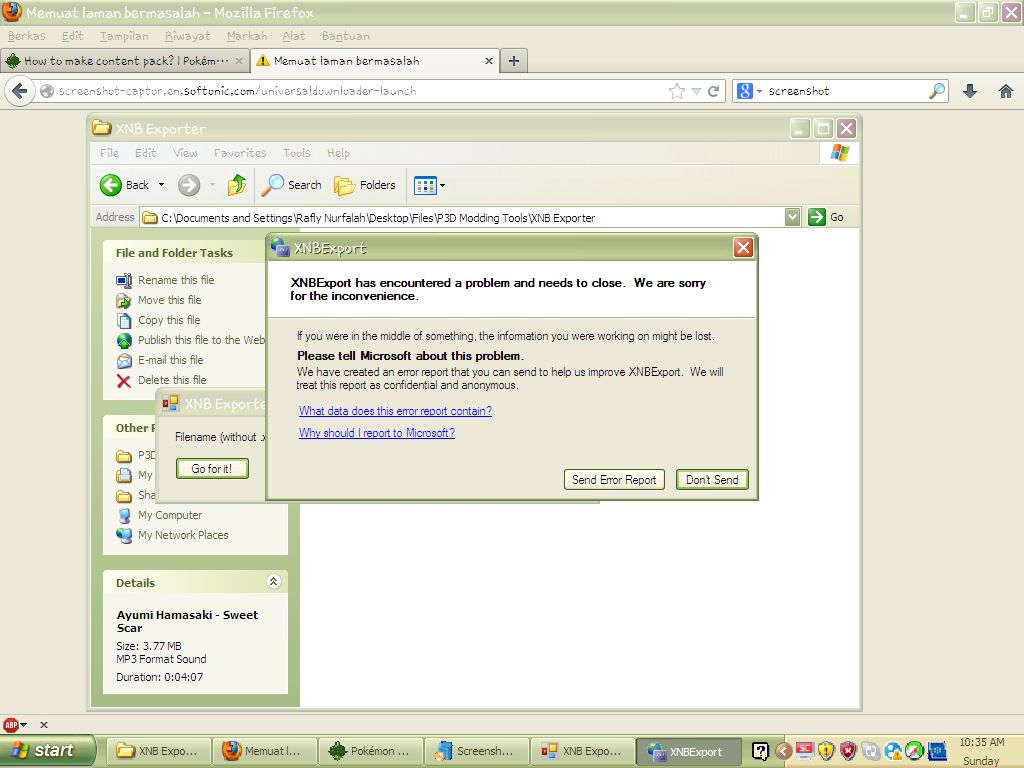Image resolution: width=1024 pixels, height=768 pixels.
Task: Click the Up folder icon in Explorer toolbar
Action: pos(237,185)
